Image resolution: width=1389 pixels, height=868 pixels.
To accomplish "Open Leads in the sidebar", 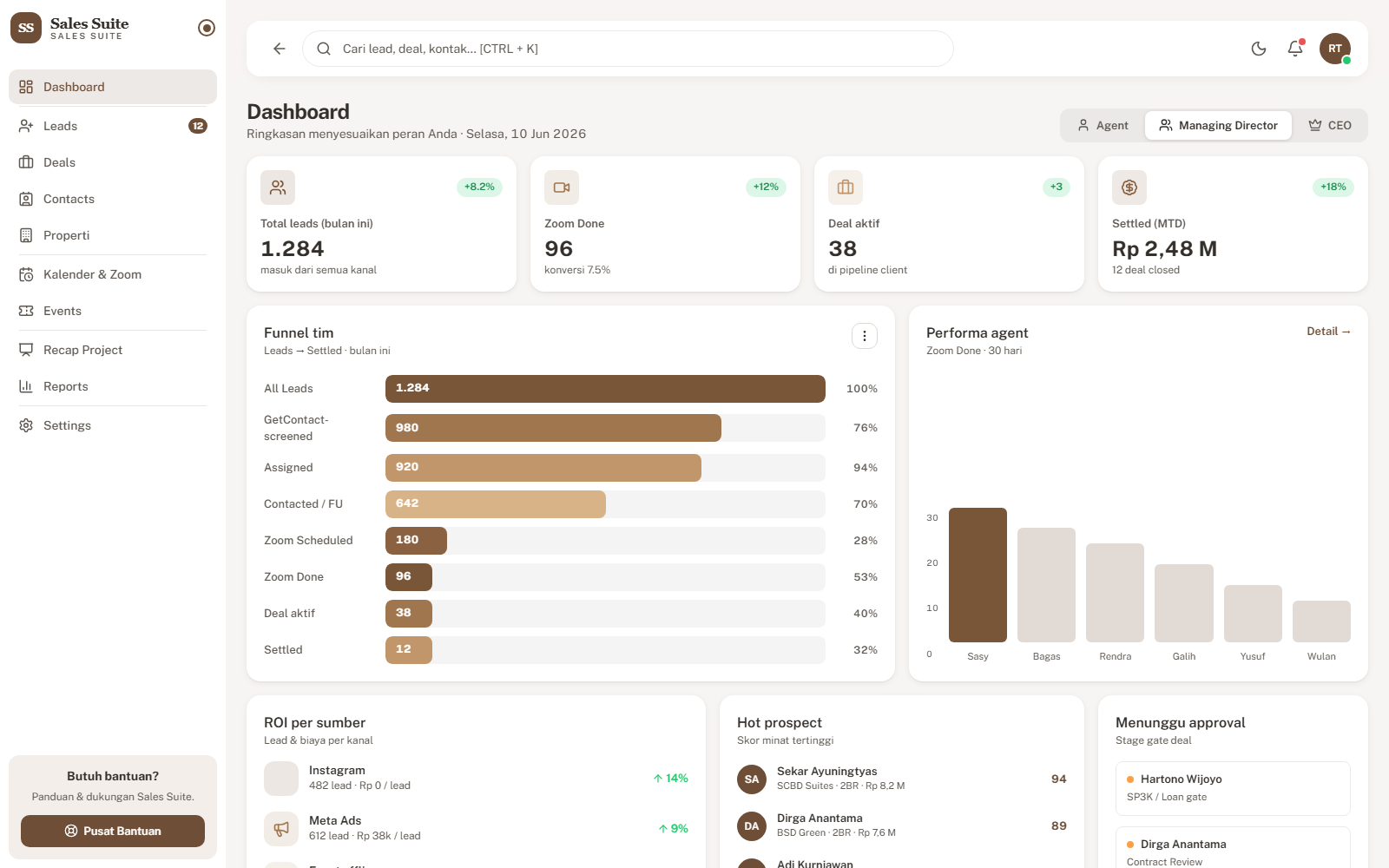I will (113, 126).
